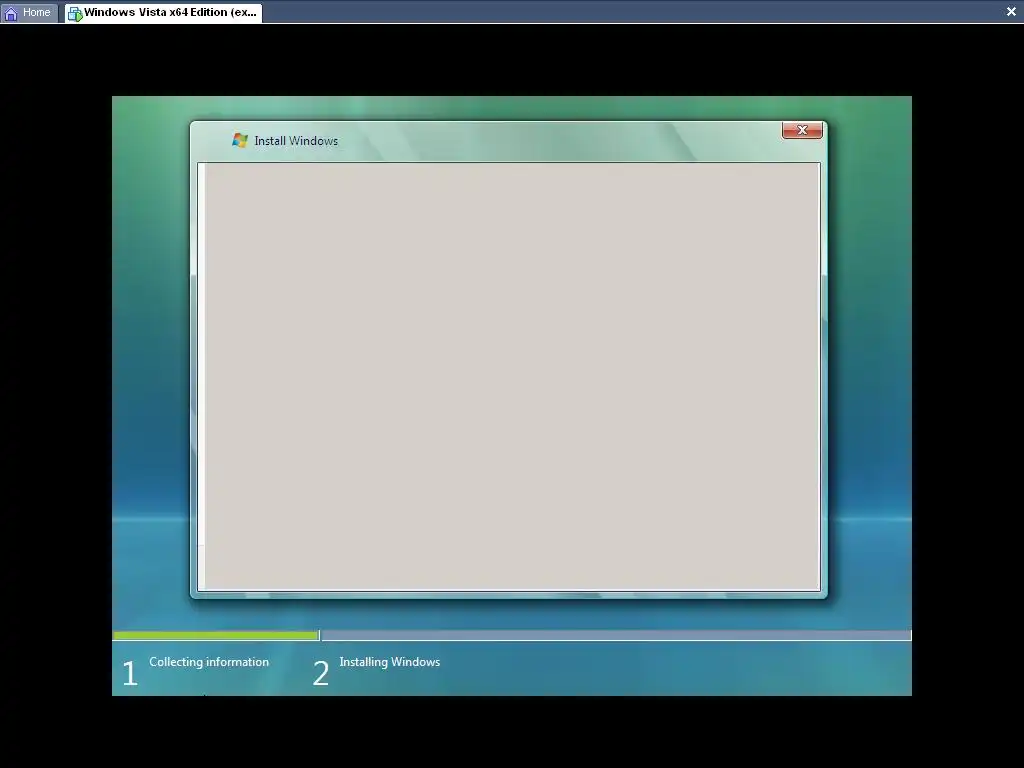Click the Install Windows title text
This screenshot has height=768, width=1024.
pyautogui.click(x=296, y=141)
